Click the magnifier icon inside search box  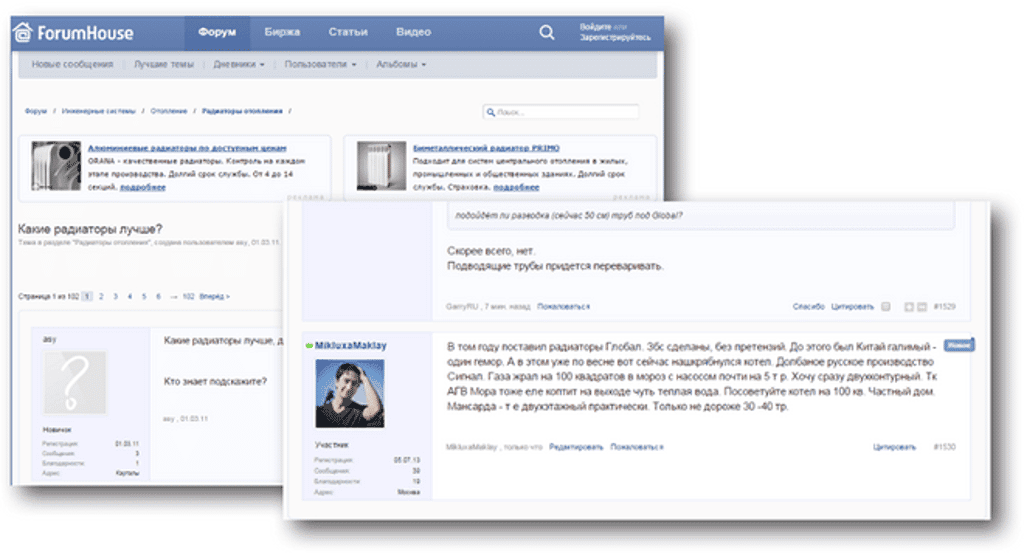tap(490, 112)
